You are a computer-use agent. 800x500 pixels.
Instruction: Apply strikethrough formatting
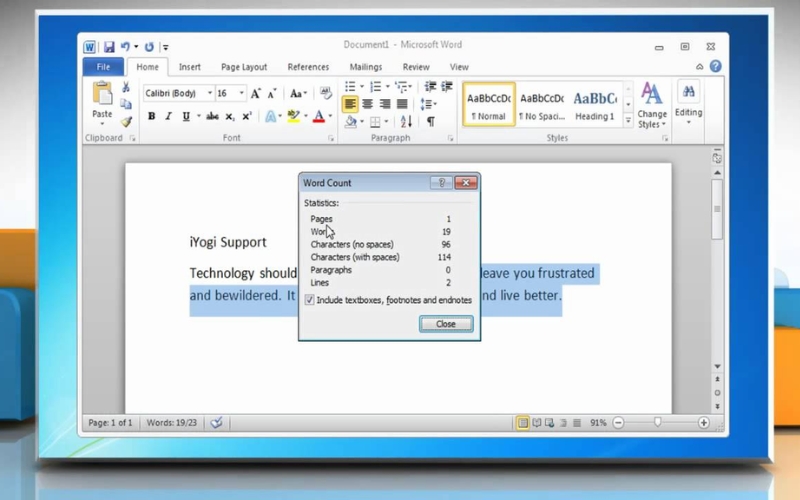(x=212, y=117)
